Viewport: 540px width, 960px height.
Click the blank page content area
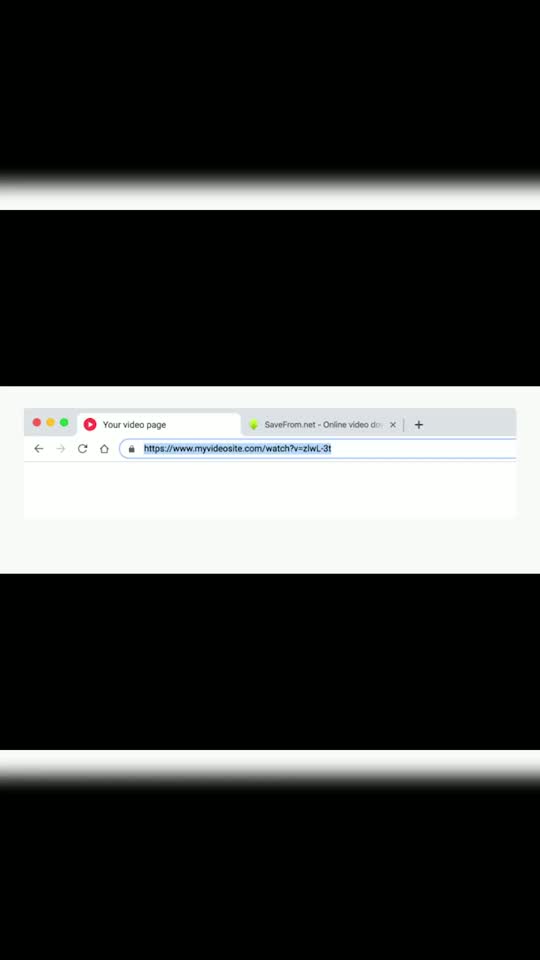click(269, 490)
